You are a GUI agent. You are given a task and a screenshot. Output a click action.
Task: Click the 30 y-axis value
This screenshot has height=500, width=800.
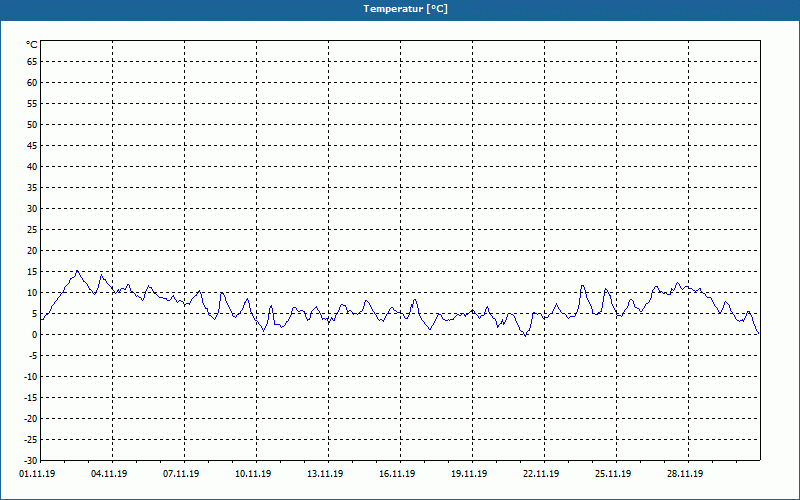[32, 209]
